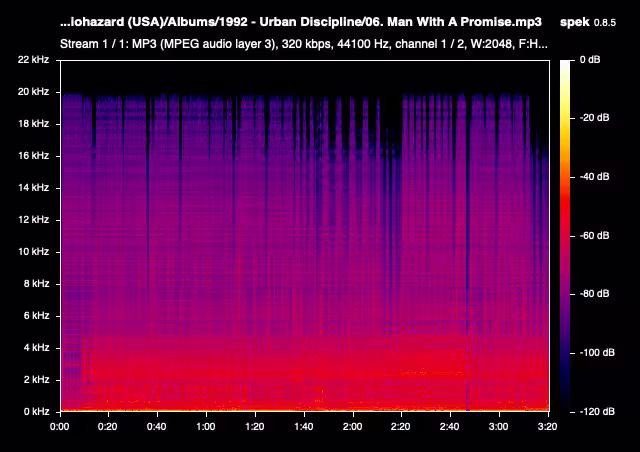Image resolution: width=640 pixels, height=452 pixels.
Task: Click the version number 0.8.5
Action: 605,22
